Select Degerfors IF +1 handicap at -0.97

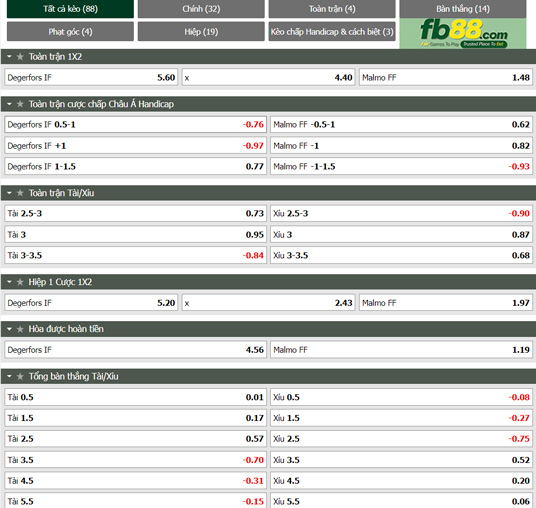coord(135,146)
